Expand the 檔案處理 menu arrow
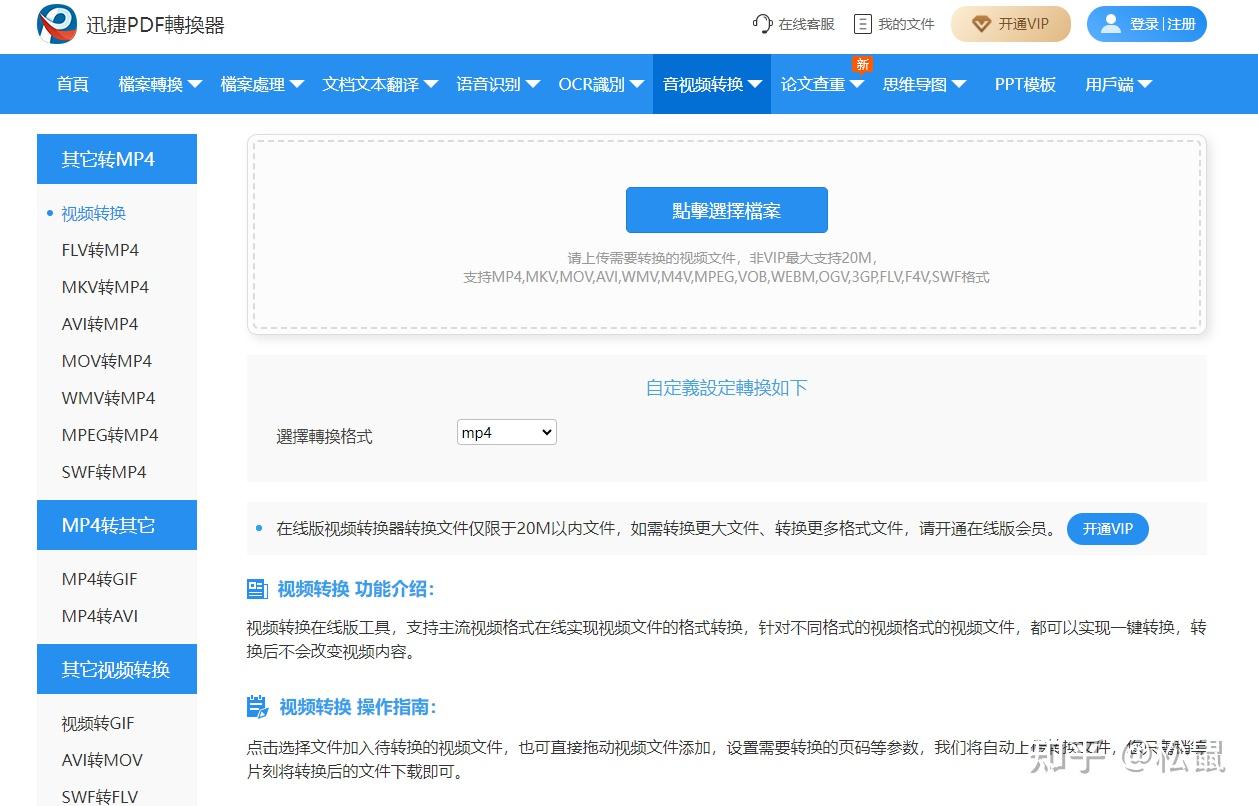1258x806 pixels. [x=297, y=85]
